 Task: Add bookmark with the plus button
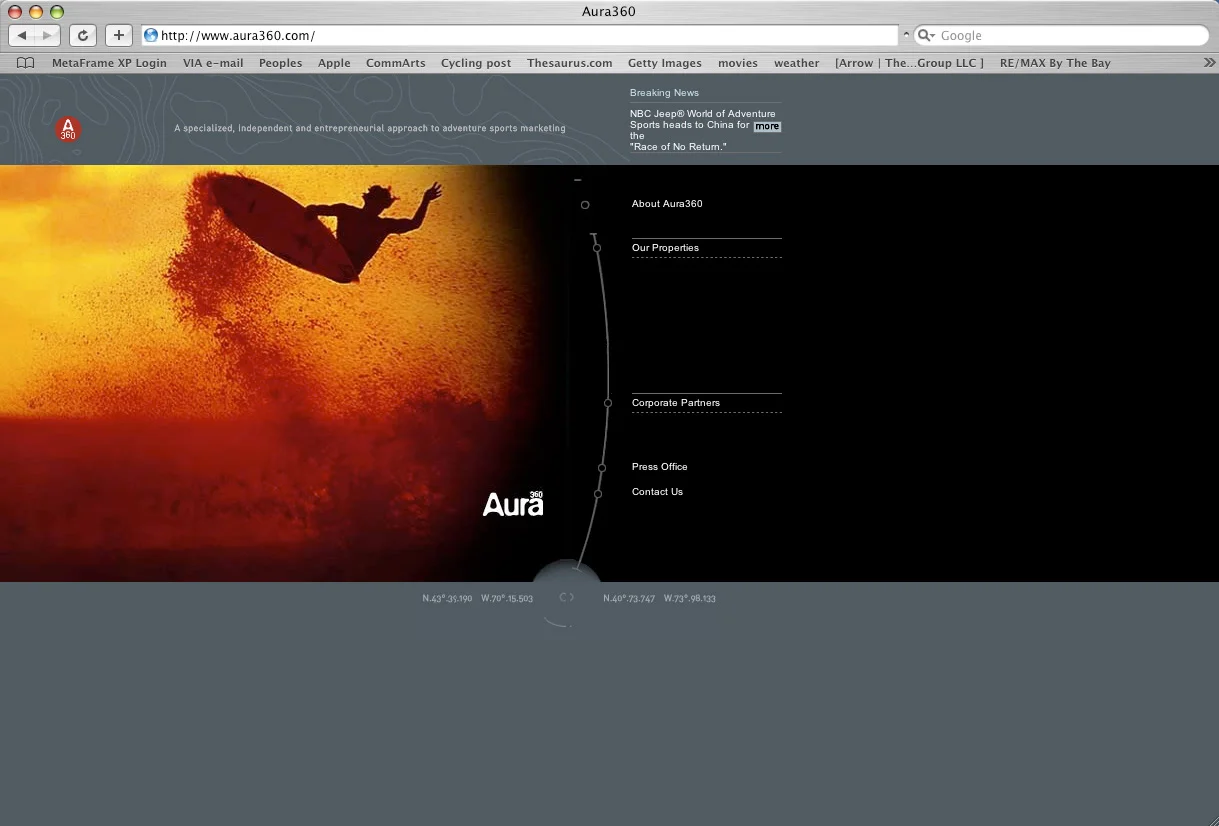[x=119, y=35]
